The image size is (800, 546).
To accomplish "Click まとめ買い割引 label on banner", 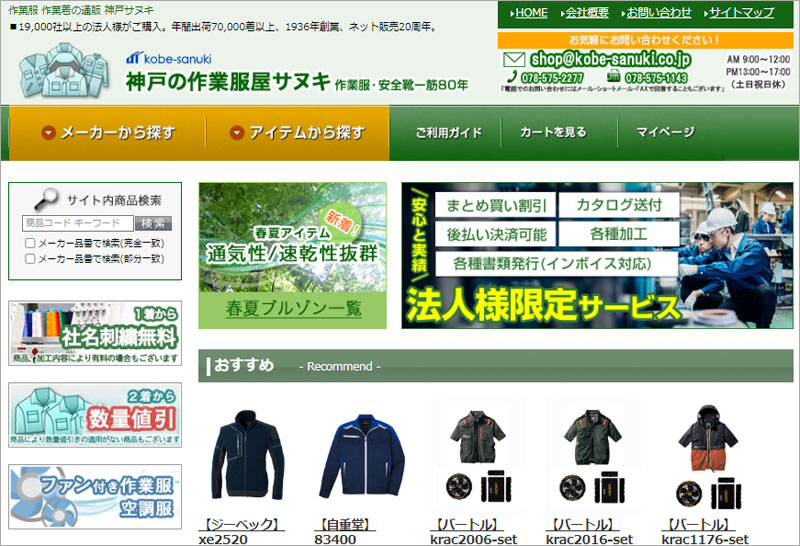I will point(496,205).
